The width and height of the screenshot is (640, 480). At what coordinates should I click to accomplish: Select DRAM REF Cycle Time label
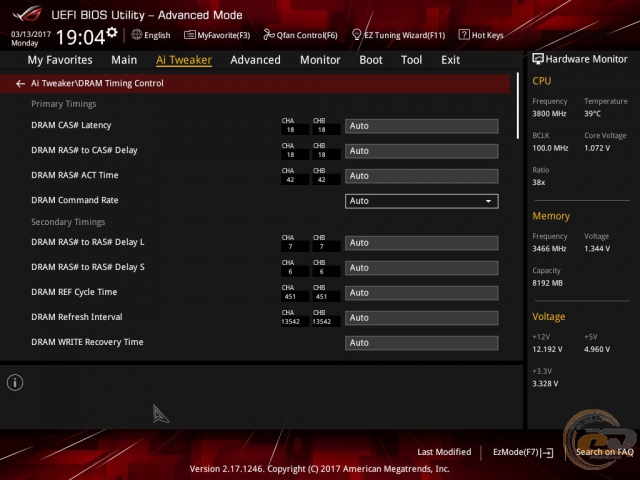[74, 292]
